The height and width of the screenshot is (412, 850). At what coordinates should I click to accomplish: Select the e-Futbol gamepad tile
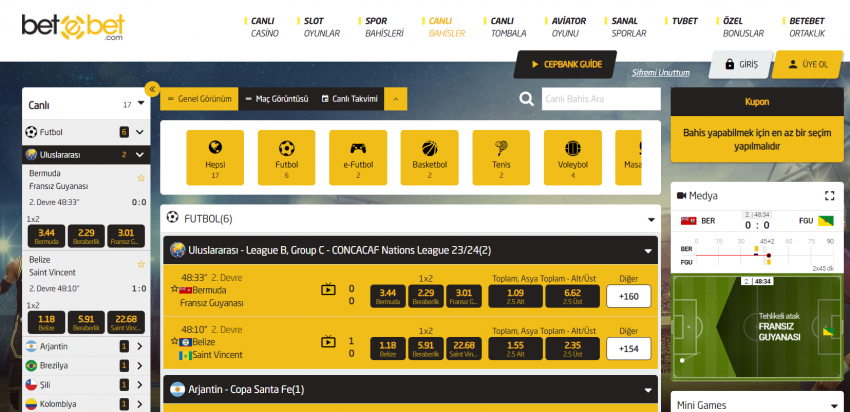(357, 157)
